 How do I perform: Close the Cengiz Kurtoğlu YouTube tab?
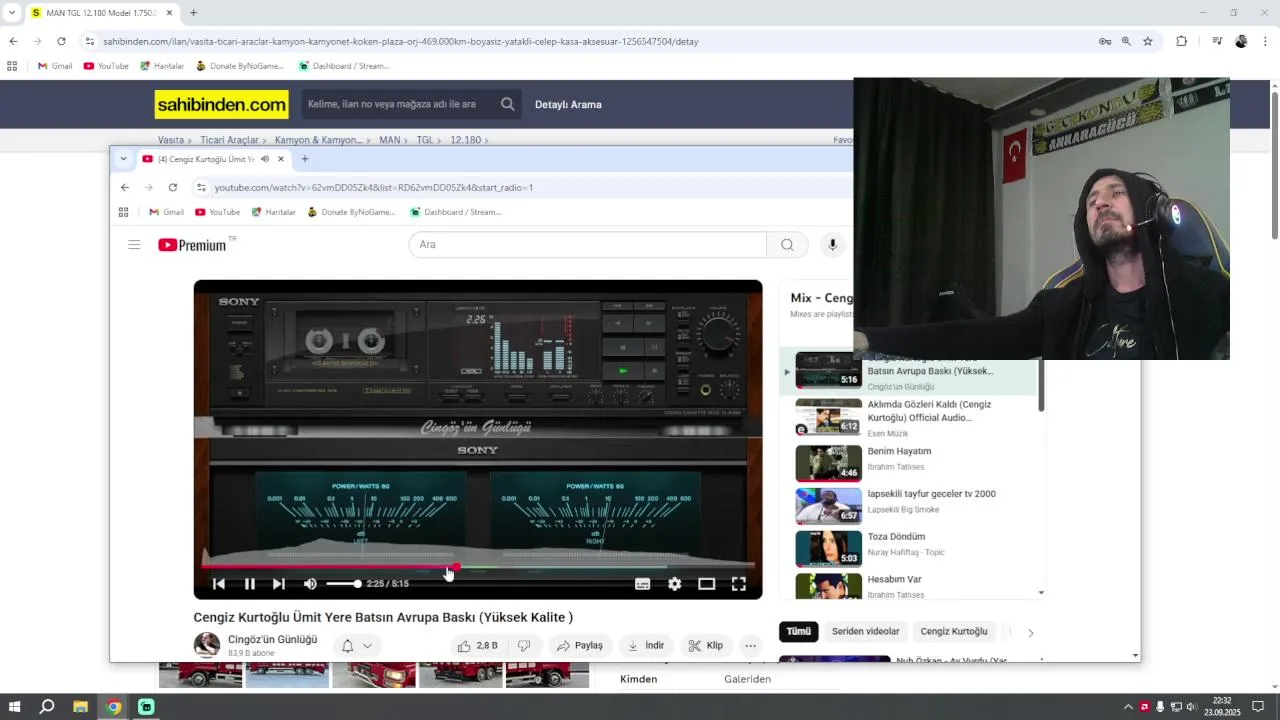281,159
